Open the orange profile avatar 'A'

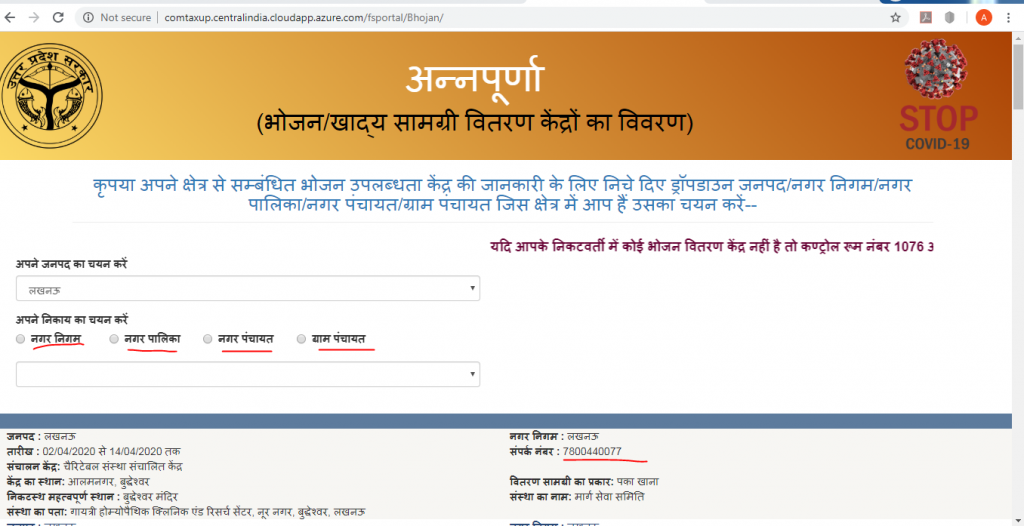tap(983, 18)
